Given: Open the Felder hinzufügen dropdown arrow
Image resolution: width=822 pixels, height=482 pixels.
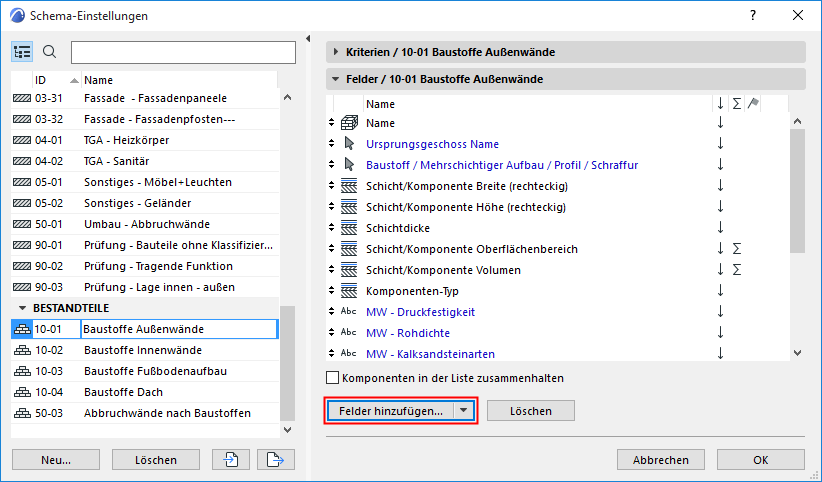Looking at the screenshot, I should coord(463,411).
